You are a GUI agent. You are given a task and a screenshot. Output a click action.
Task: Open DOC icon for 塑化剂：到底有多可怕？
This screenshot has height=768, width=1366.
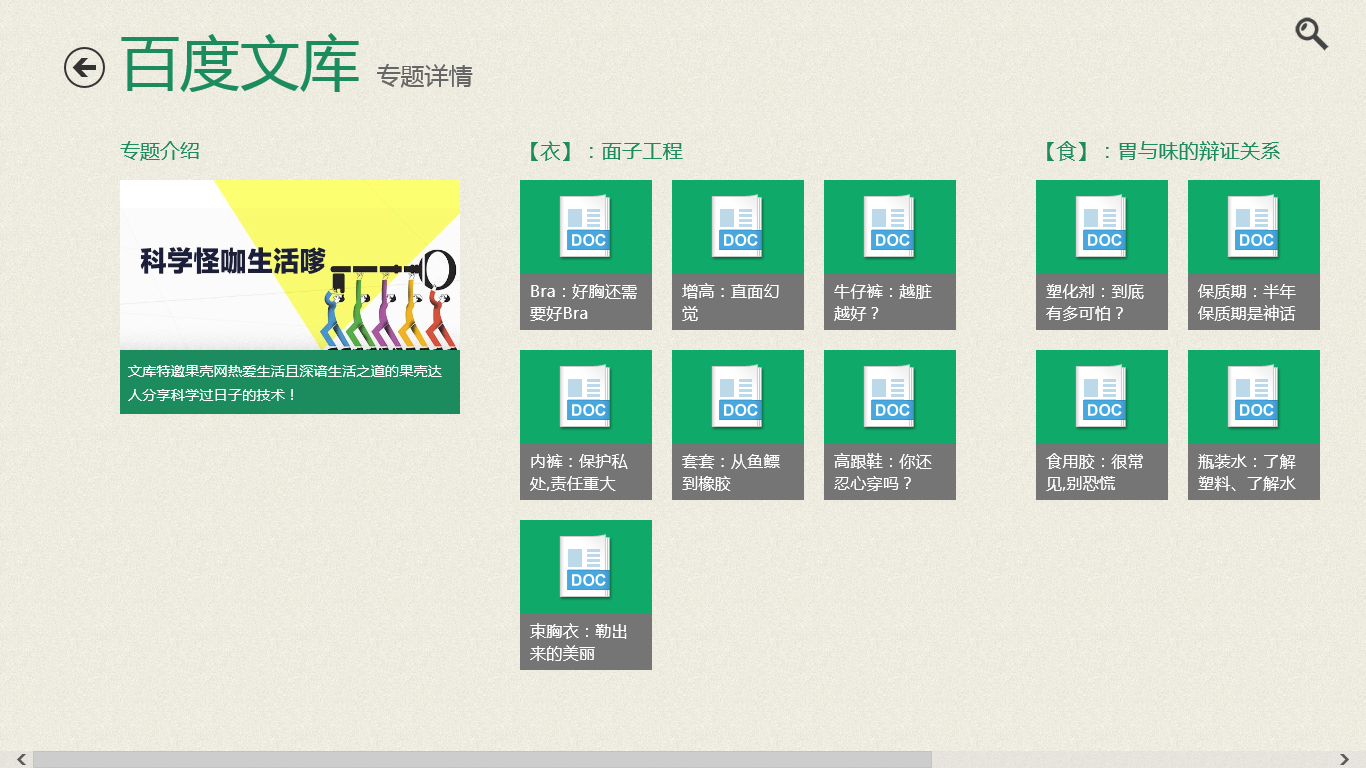(x=1102, y=227)
